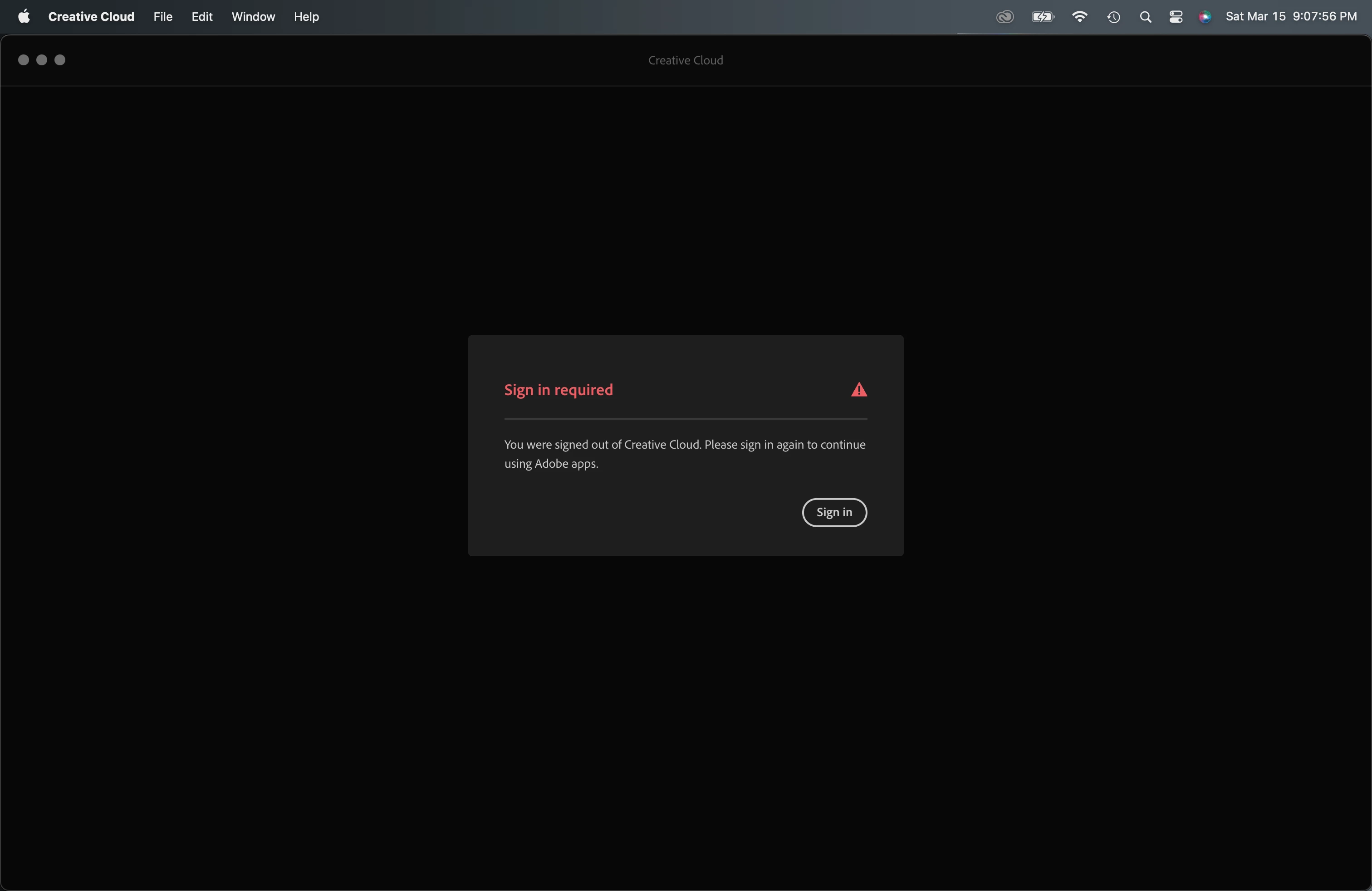Click the battery status icon
Viewport: 1372px width, 891px height.
point(1043,17)
